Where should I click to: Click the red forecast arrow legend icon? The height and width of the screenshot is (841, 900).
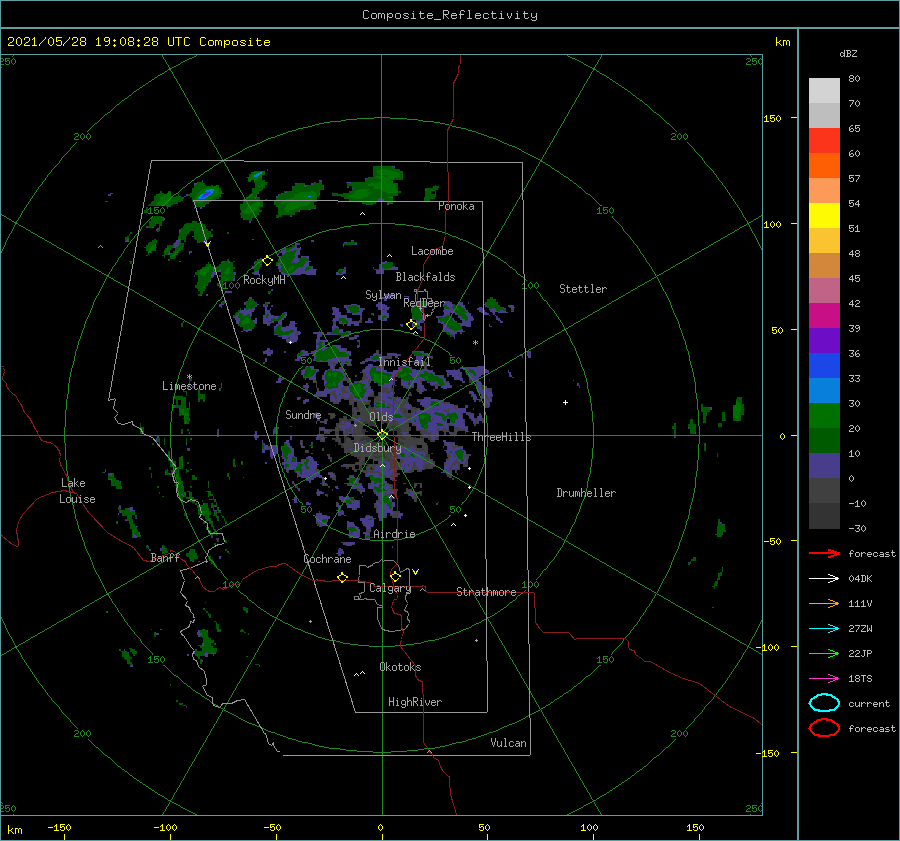824,553
